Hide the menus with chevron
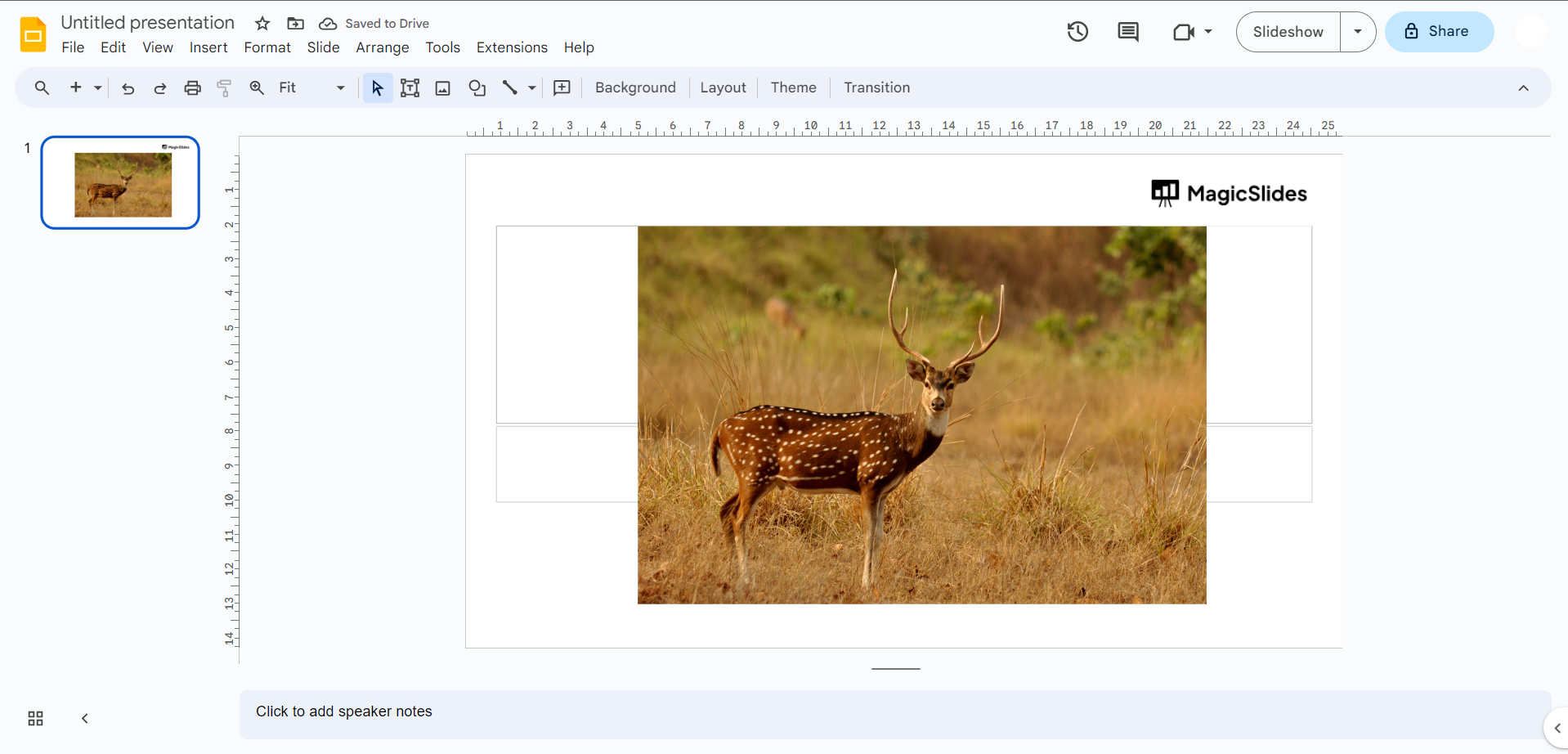 click(1523, 88)
